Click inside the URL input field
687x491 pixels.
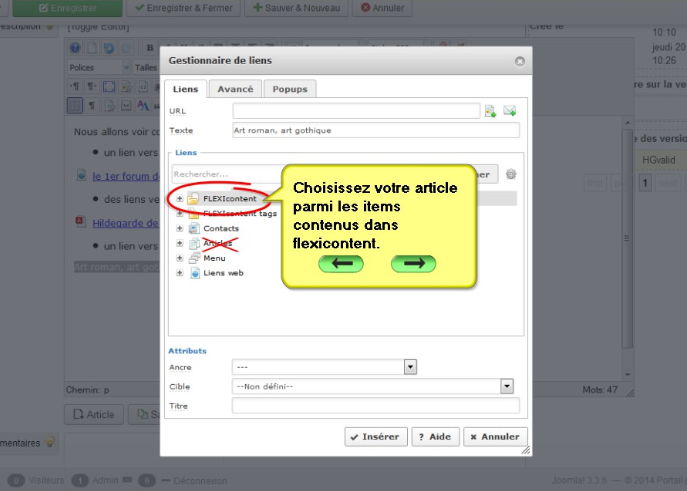[x=356, y=111]
